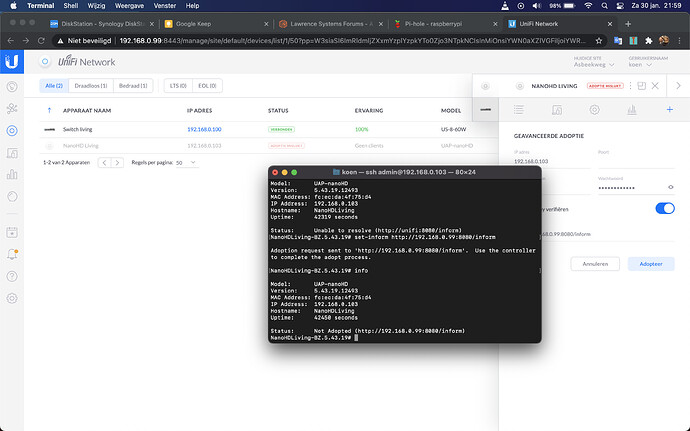Toggle the SSH key verification switch
Image resolution: width=690 pixels, height=431 pixels.
coord(665,208)
